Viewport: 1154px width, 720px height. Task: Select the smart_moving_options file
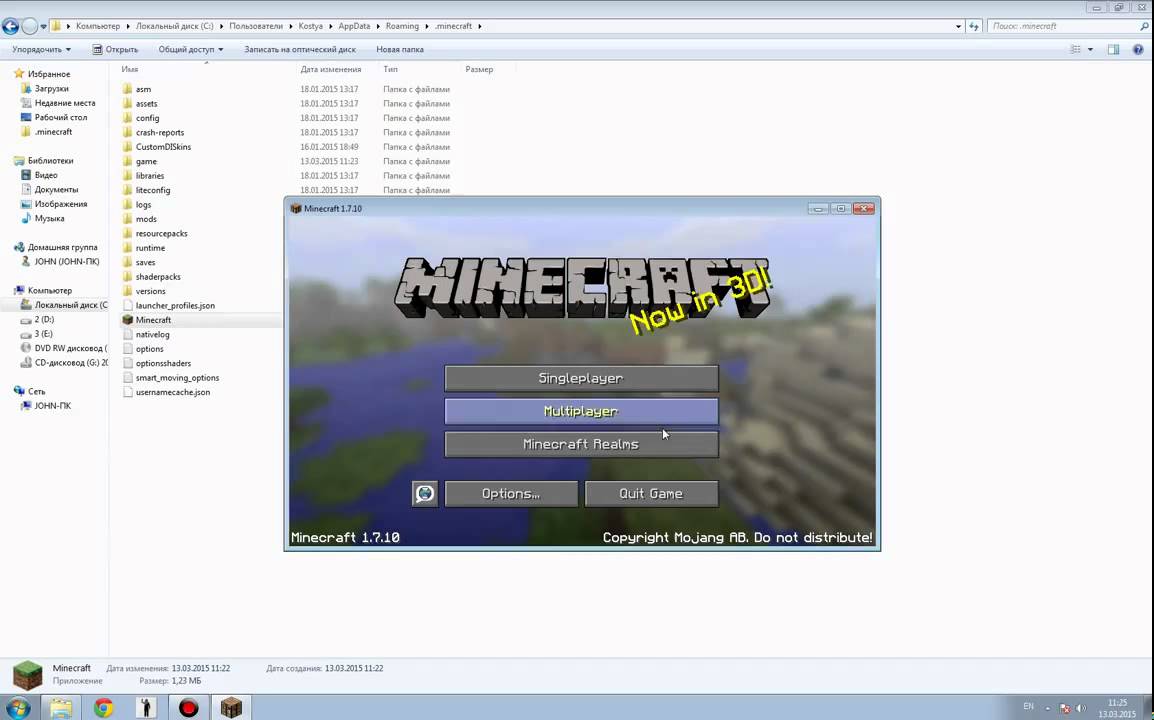point(177,378)
